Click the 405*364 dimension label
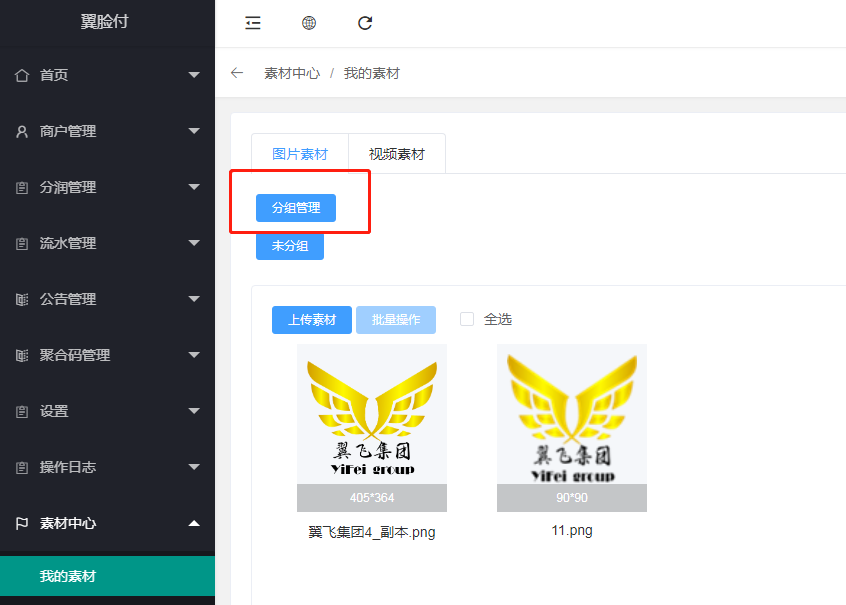 372,498
